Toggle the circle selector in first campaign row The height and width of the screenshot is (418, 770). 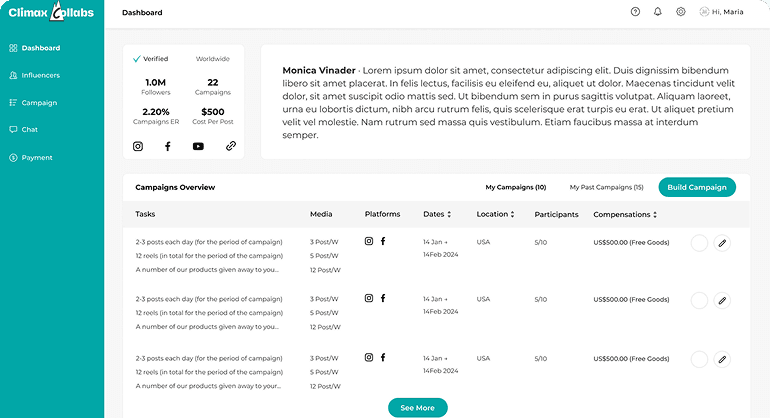[699, 243]
